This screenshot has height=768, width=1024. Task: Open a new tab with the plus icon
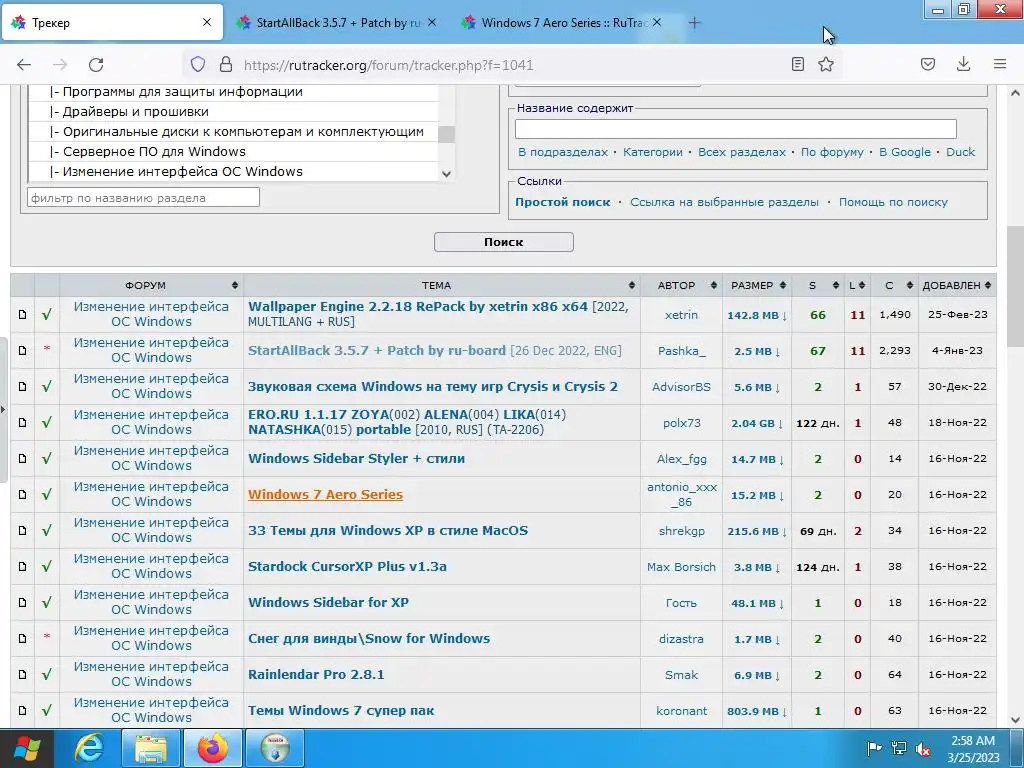[694, 23]
